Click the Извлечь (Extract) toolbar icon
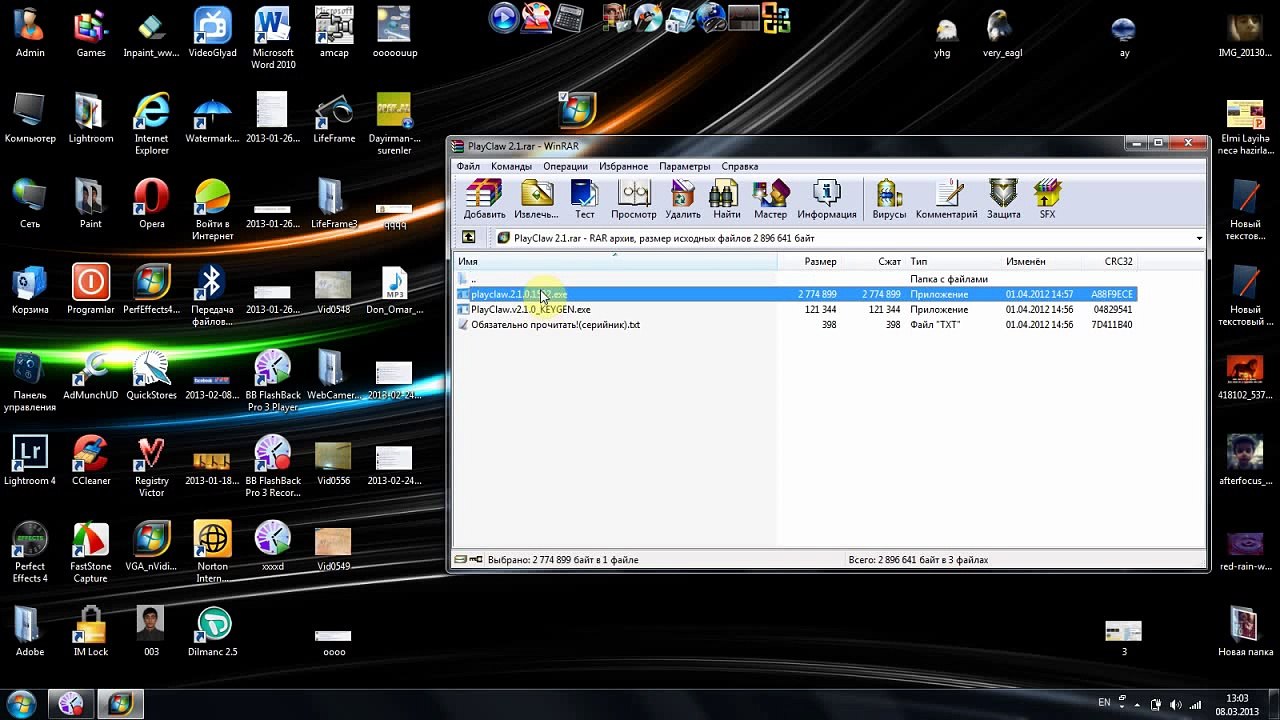 (536, 199)
